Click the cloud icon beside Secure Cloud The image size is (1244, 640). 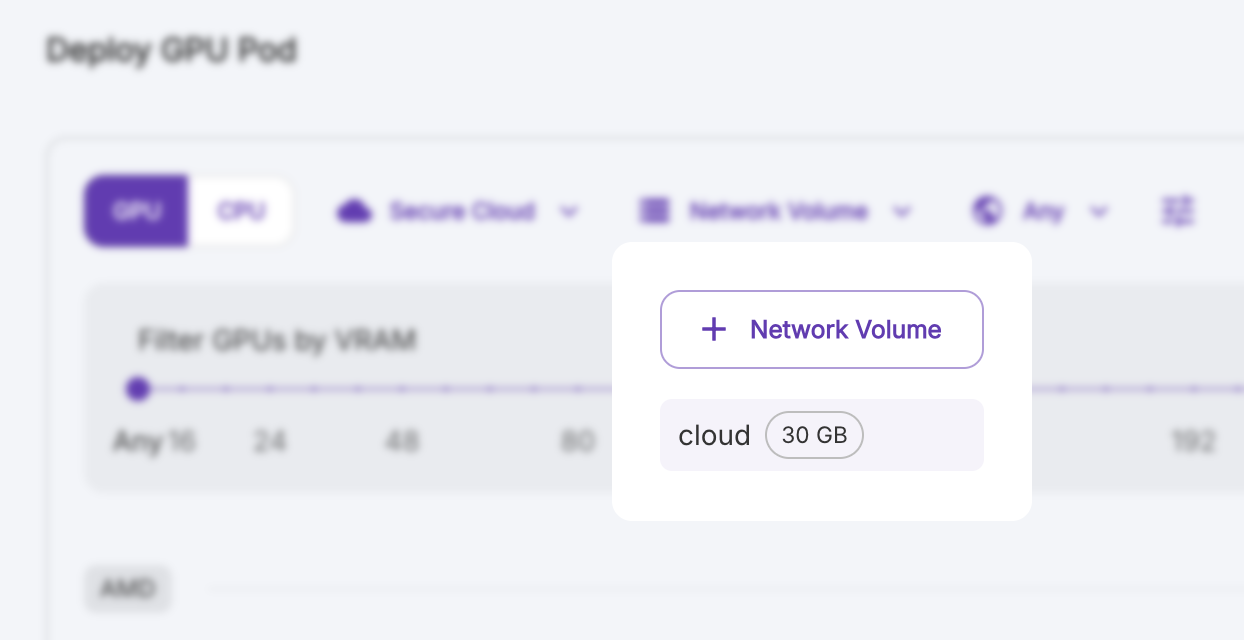coord(354,211)
